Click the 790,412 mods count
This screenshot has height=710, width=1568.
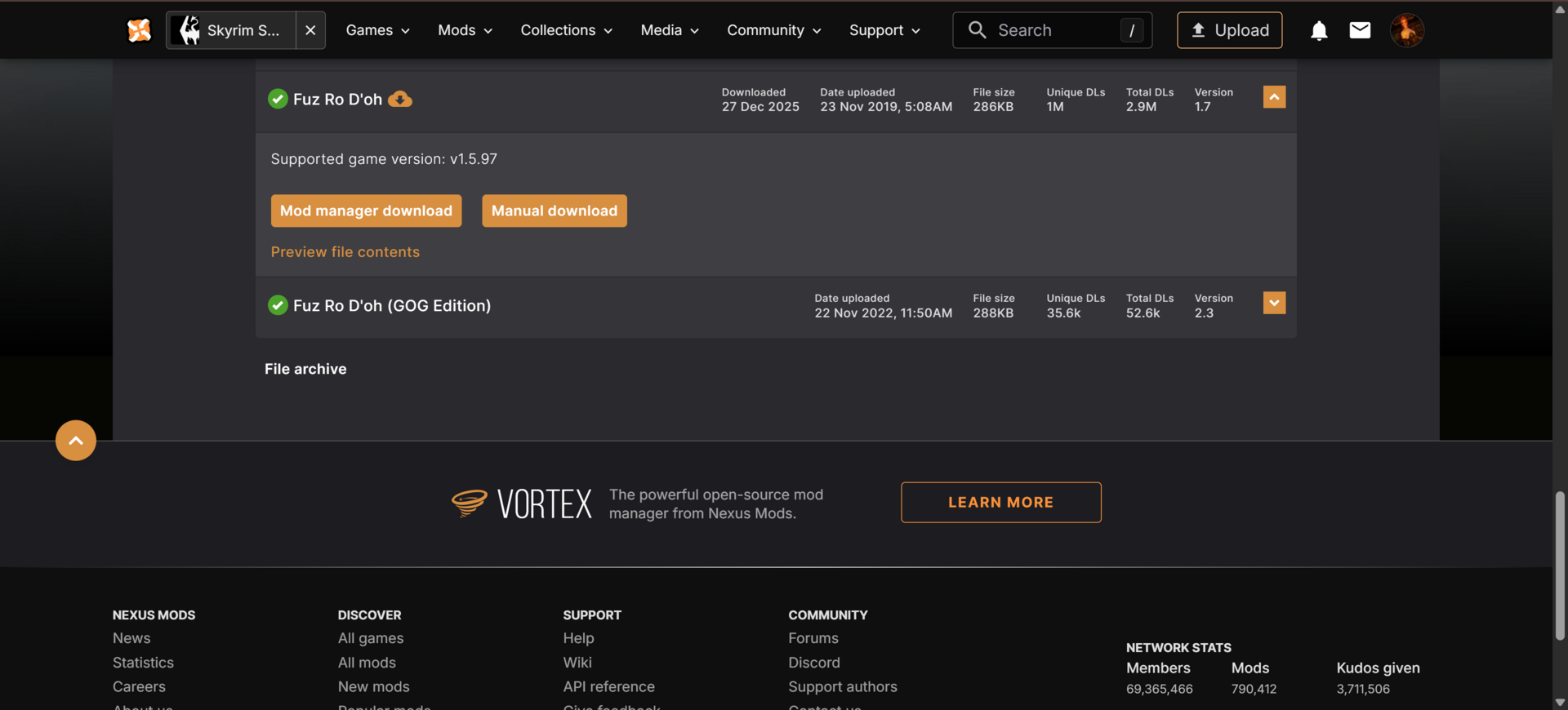point(1254,689)
